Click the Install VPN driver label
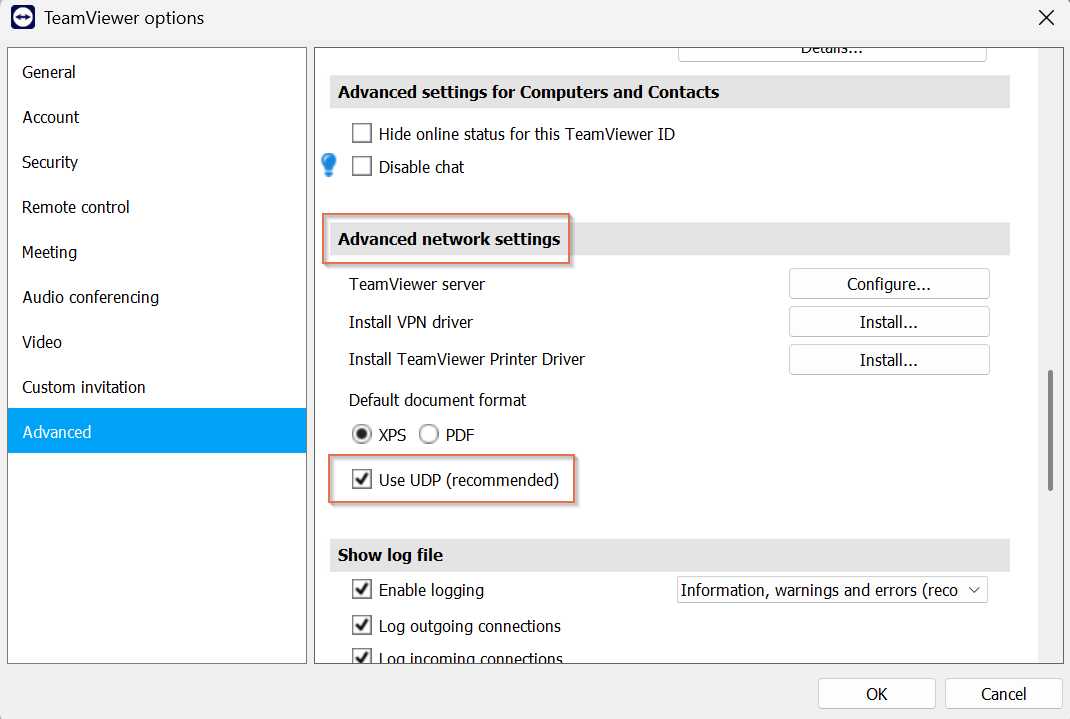Image resolution: width=1070 pixels, height=719 pixels. [411, 322]
